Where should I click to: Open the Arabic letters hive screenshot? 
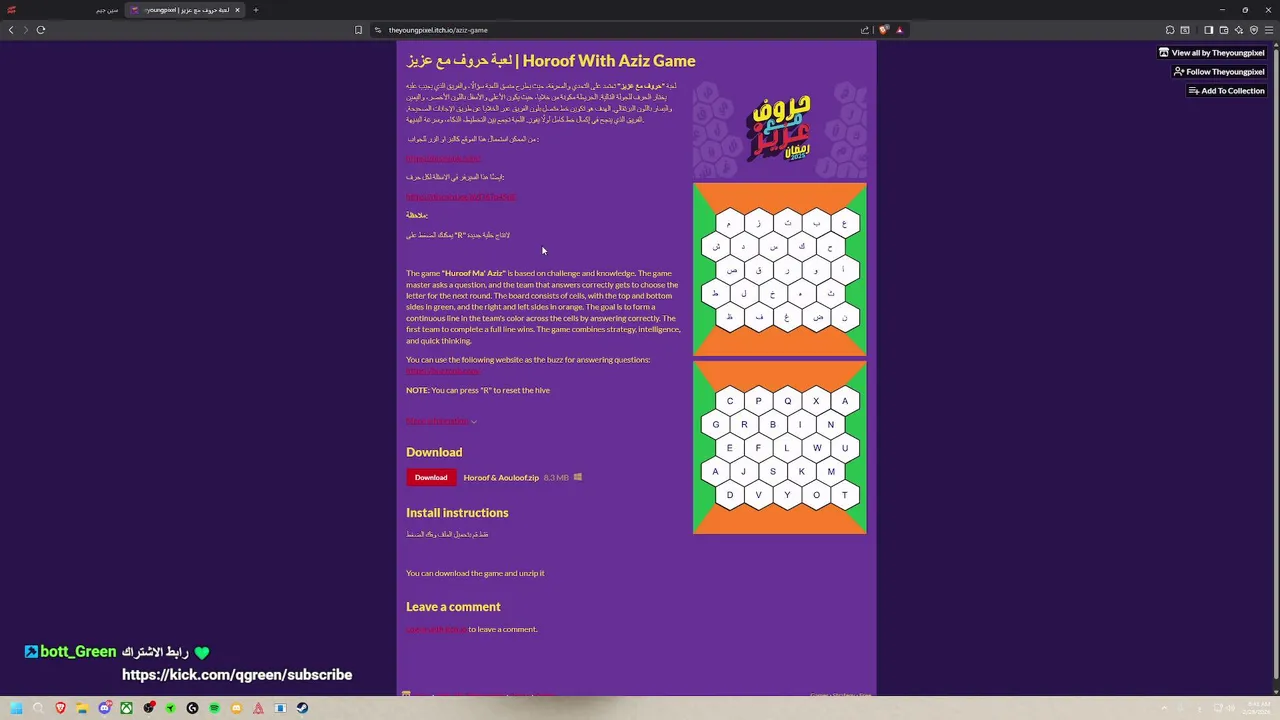780,269
